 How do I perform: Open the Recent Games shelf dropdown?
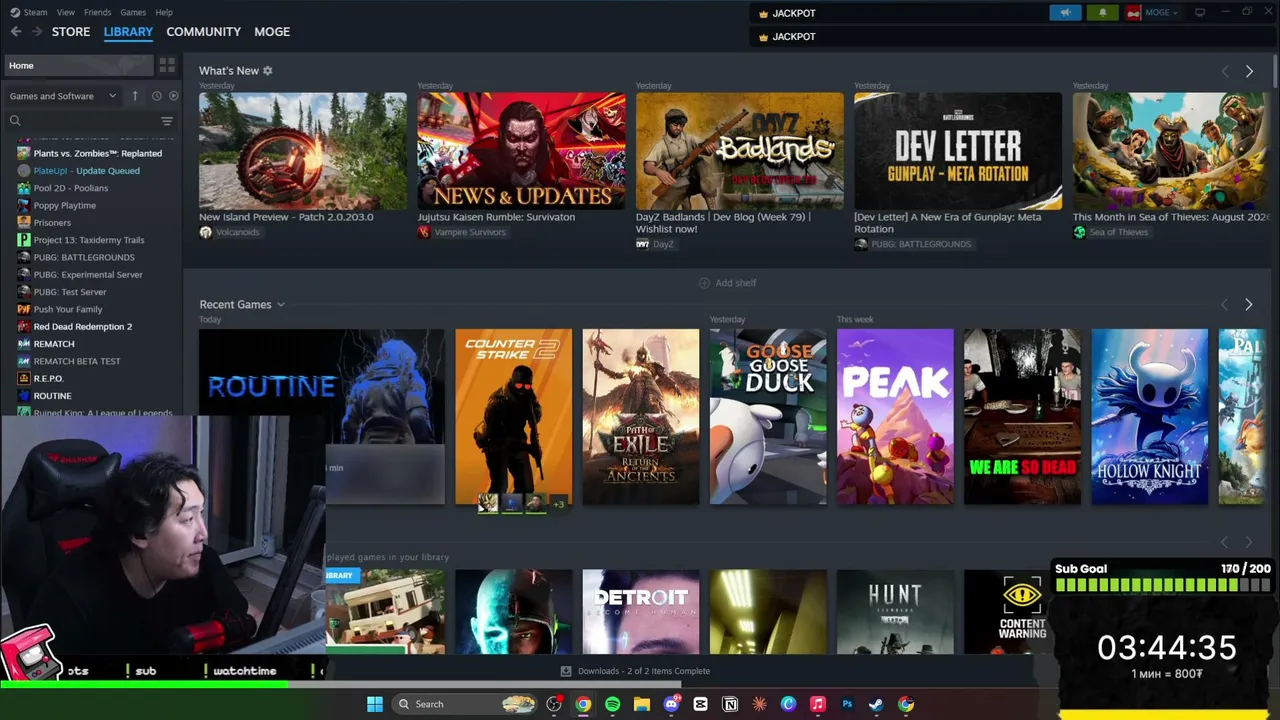281,305
